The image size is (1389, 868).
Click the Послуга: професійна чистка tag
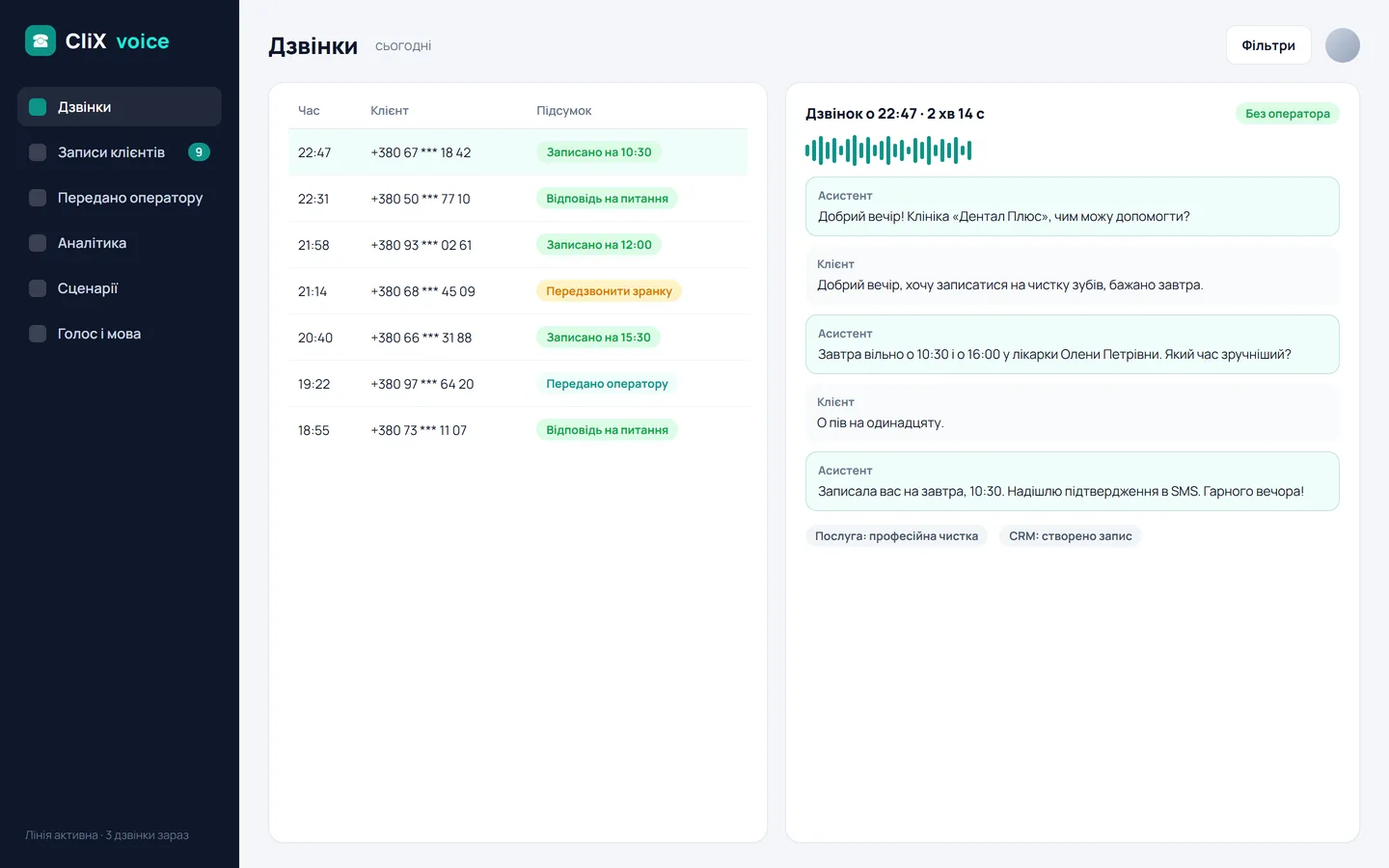(x=896, y=536)
